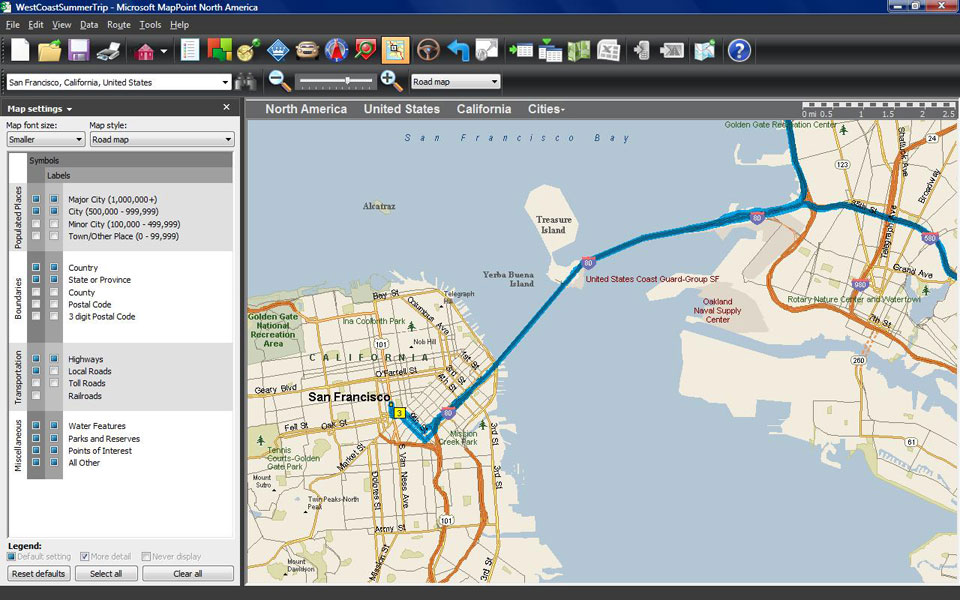Open the Route menu
Viewport: 960px width, 600px height.
(118, 24)
